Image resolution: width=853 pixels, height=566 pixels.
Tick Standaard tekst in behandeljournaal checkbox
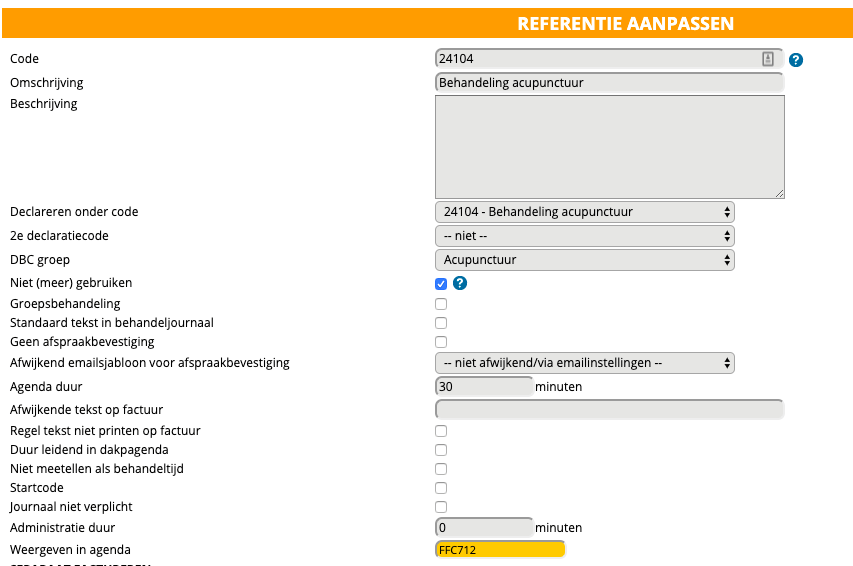click(x=441, y=323)
